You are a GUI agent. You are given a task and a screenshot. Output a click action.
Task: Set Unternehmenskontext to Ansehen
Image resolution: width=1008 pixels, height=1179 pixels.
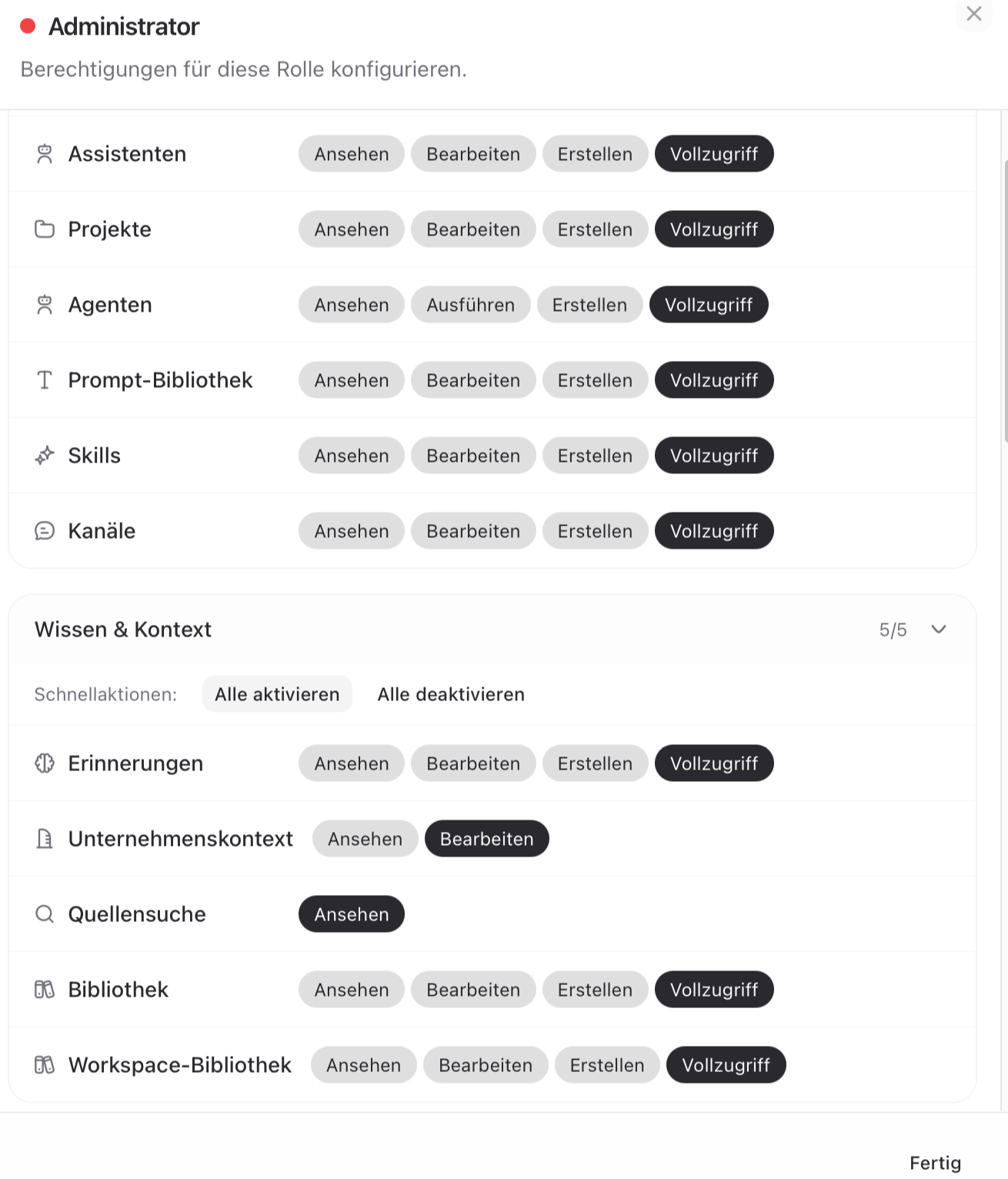pos(365,839)
